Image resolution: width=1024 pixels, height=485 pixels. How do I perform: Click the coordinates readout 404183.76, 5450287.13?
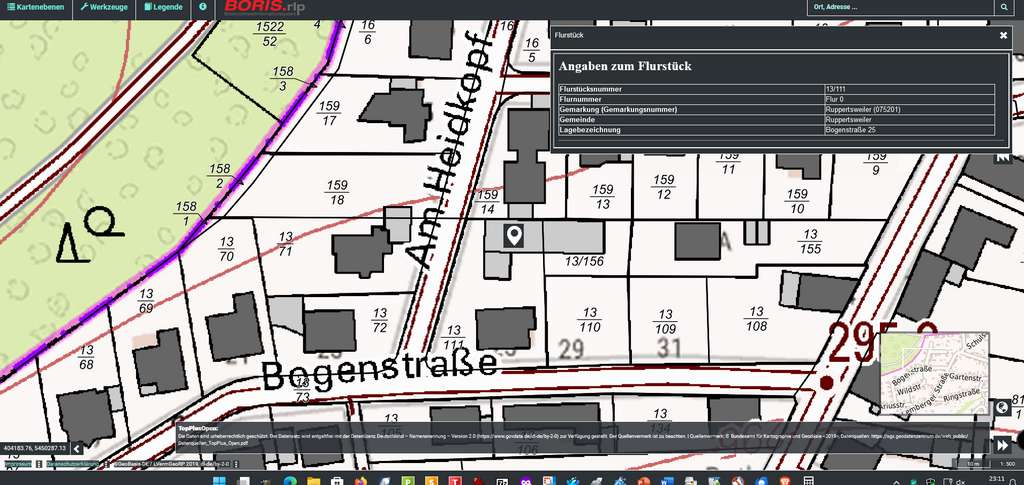click(34, 448)
